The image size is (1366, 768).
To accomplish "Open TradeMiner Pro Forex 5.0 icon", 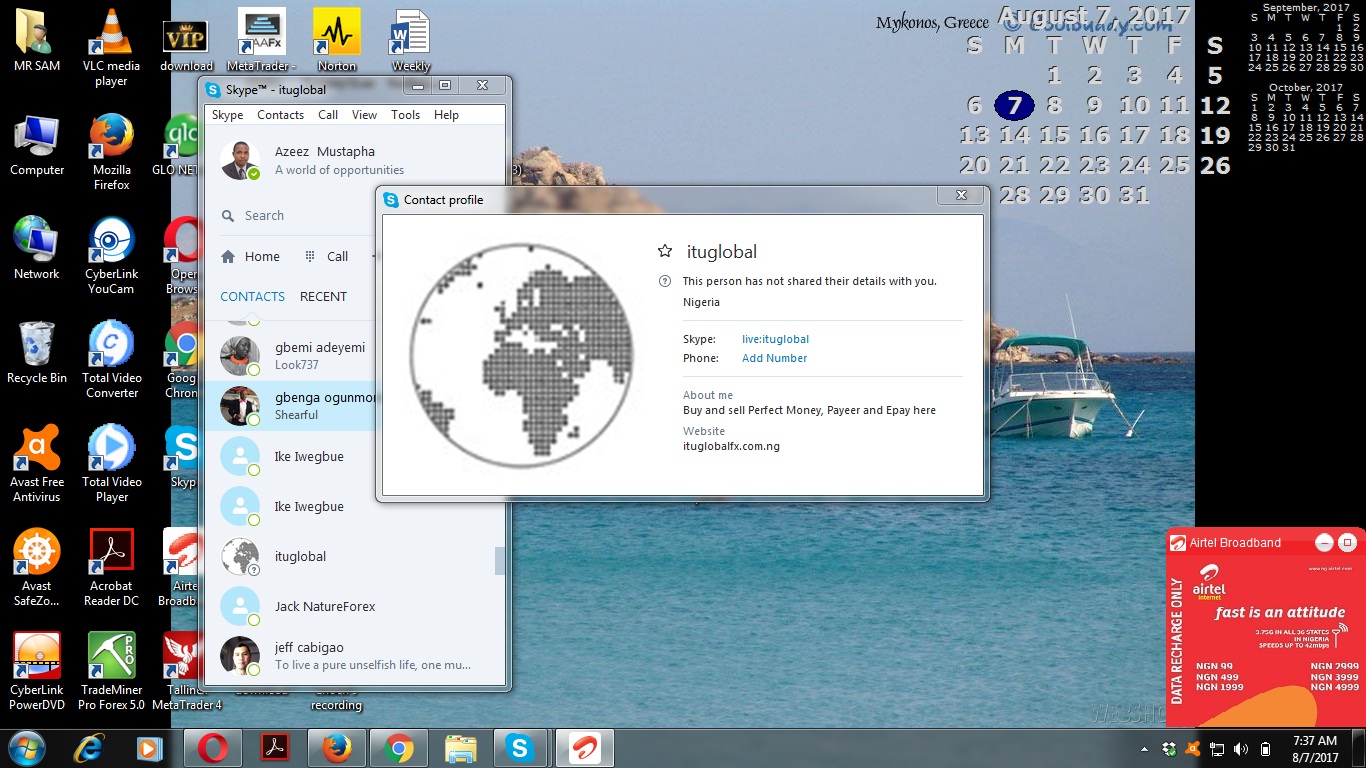I will click(x=111, y=672).
